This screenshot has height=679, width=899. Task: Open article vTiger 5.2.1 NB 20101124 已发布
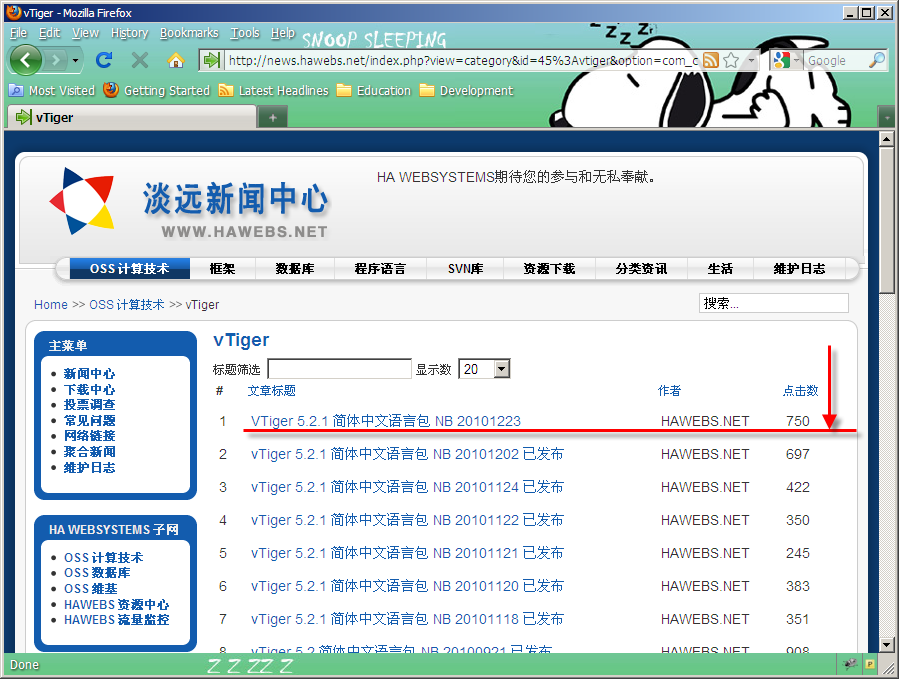(407, 487)
